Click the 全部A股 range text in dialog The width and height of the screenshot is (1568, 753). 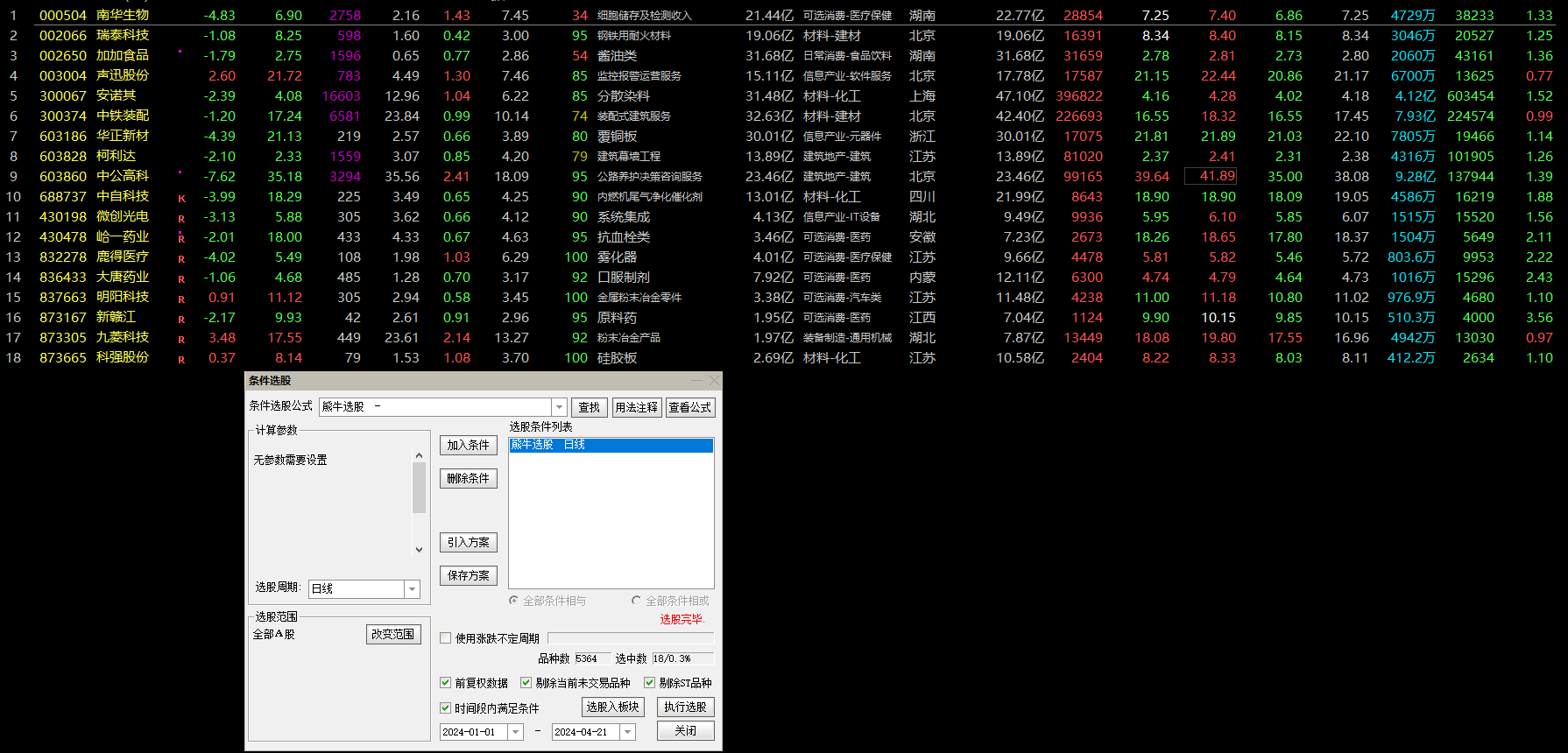tap(273, 634)
